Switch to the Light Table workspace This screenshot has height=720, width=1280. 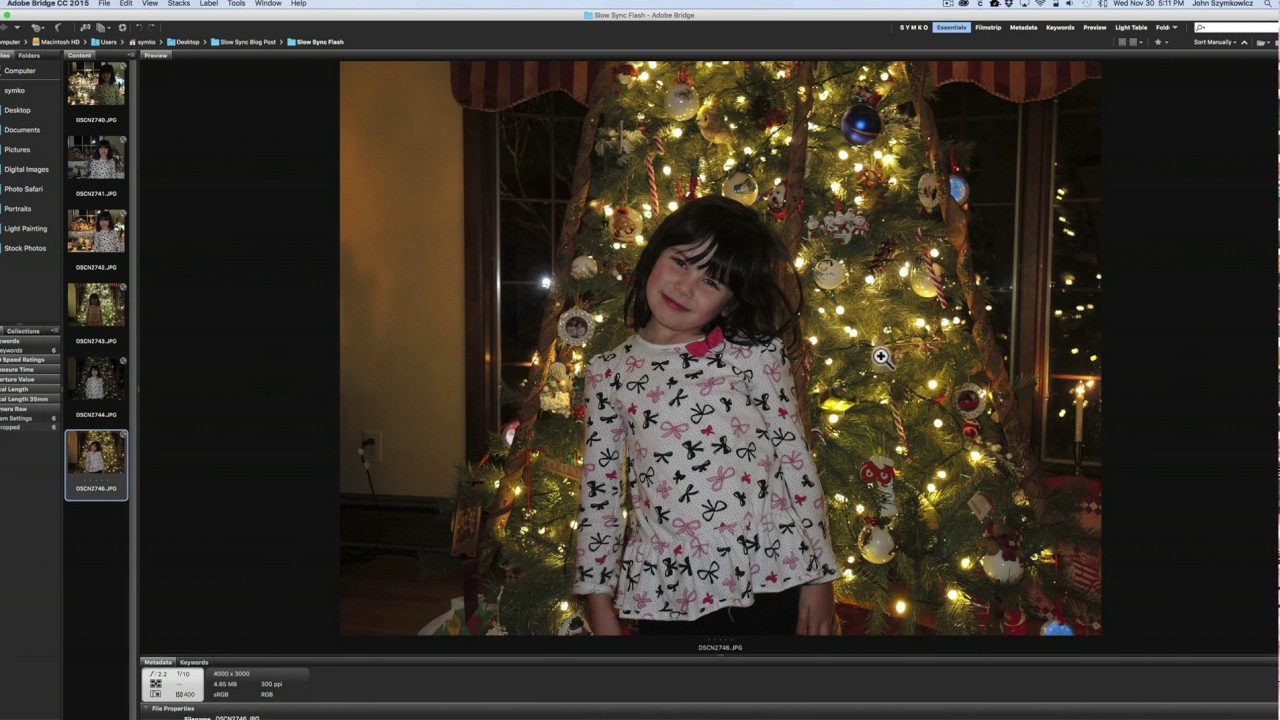(x=1131, y=27)
